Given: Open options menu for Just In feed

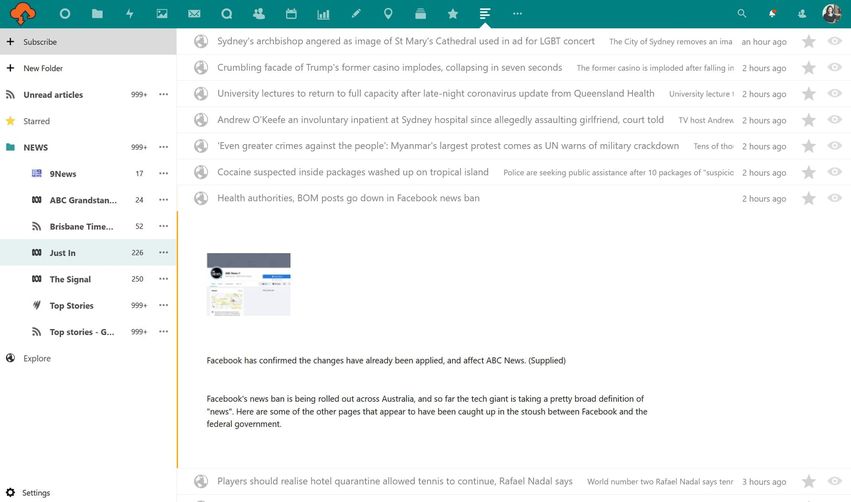Looking at the screenshot, I should pos(163,252).
